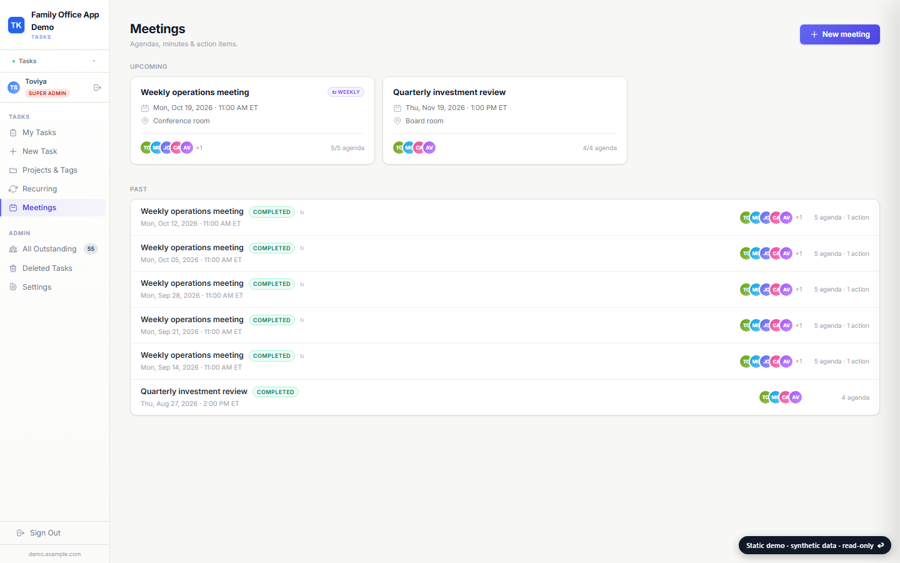
Task: Click the location pin beside Board room
Action: pos(397,121)
